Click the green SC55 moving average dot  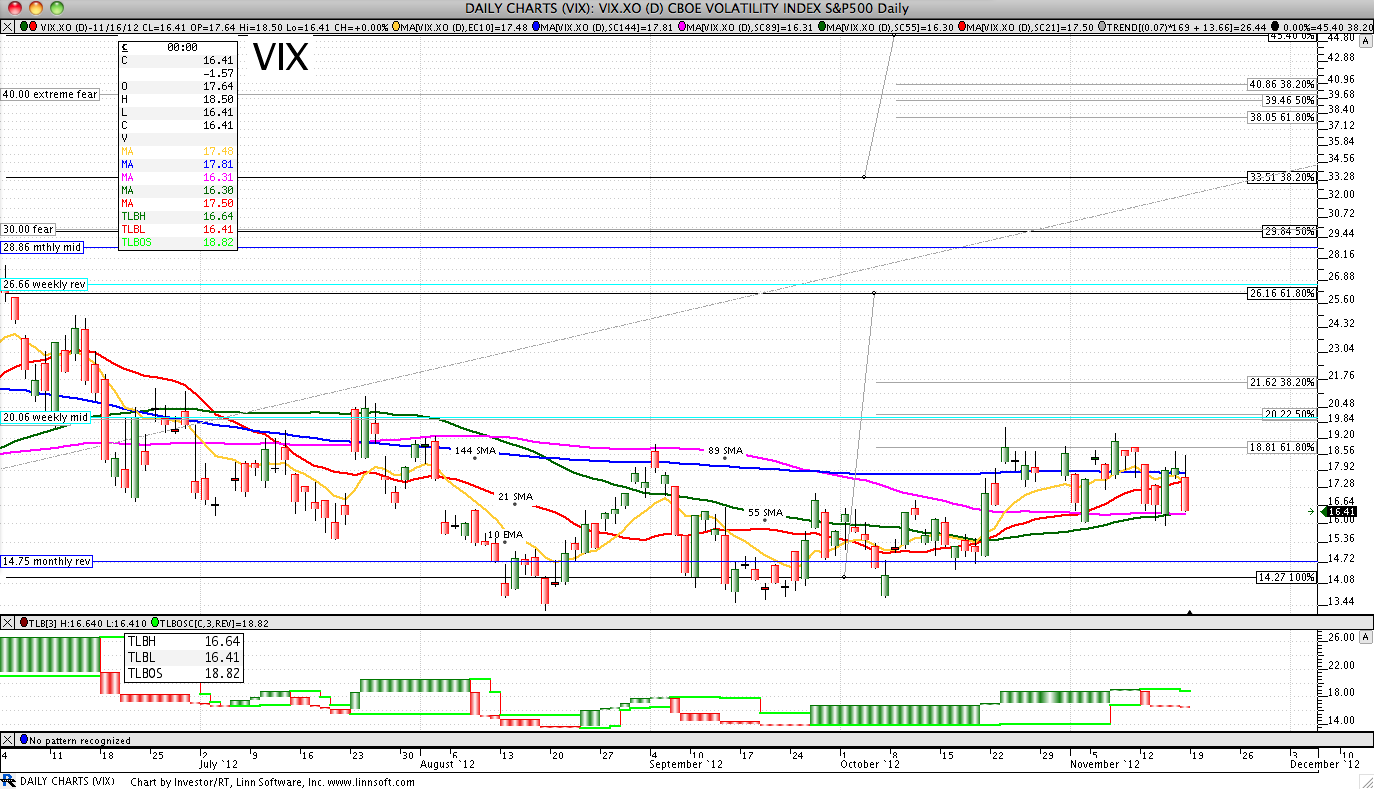click(821, 25)
